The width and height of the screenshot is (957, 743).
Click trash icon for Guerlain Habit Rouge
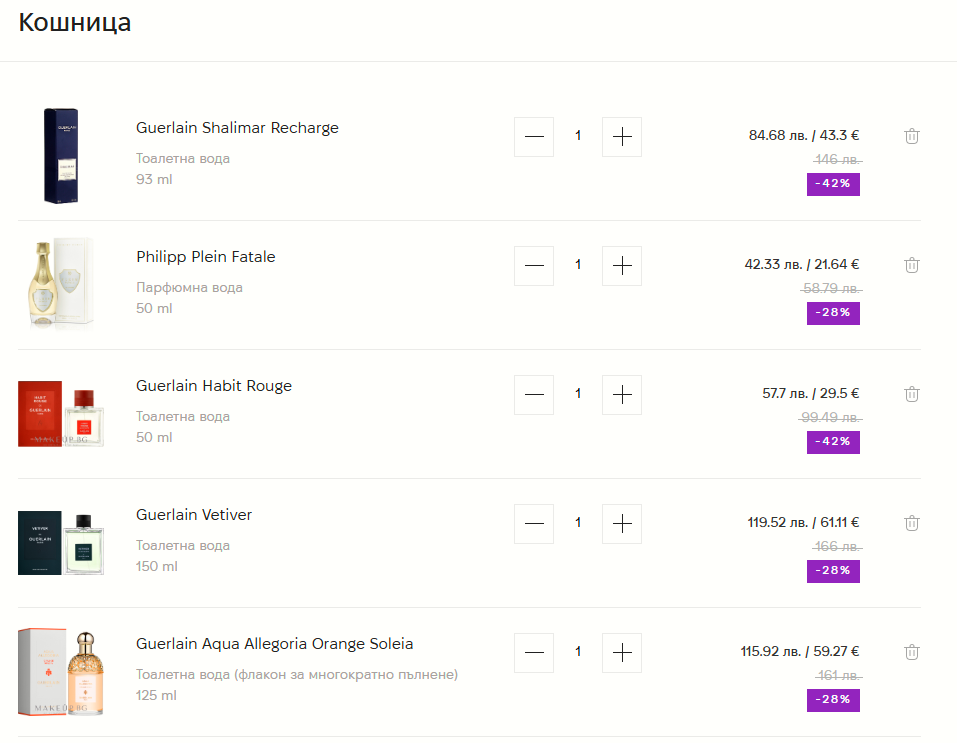tap(911, 394)
